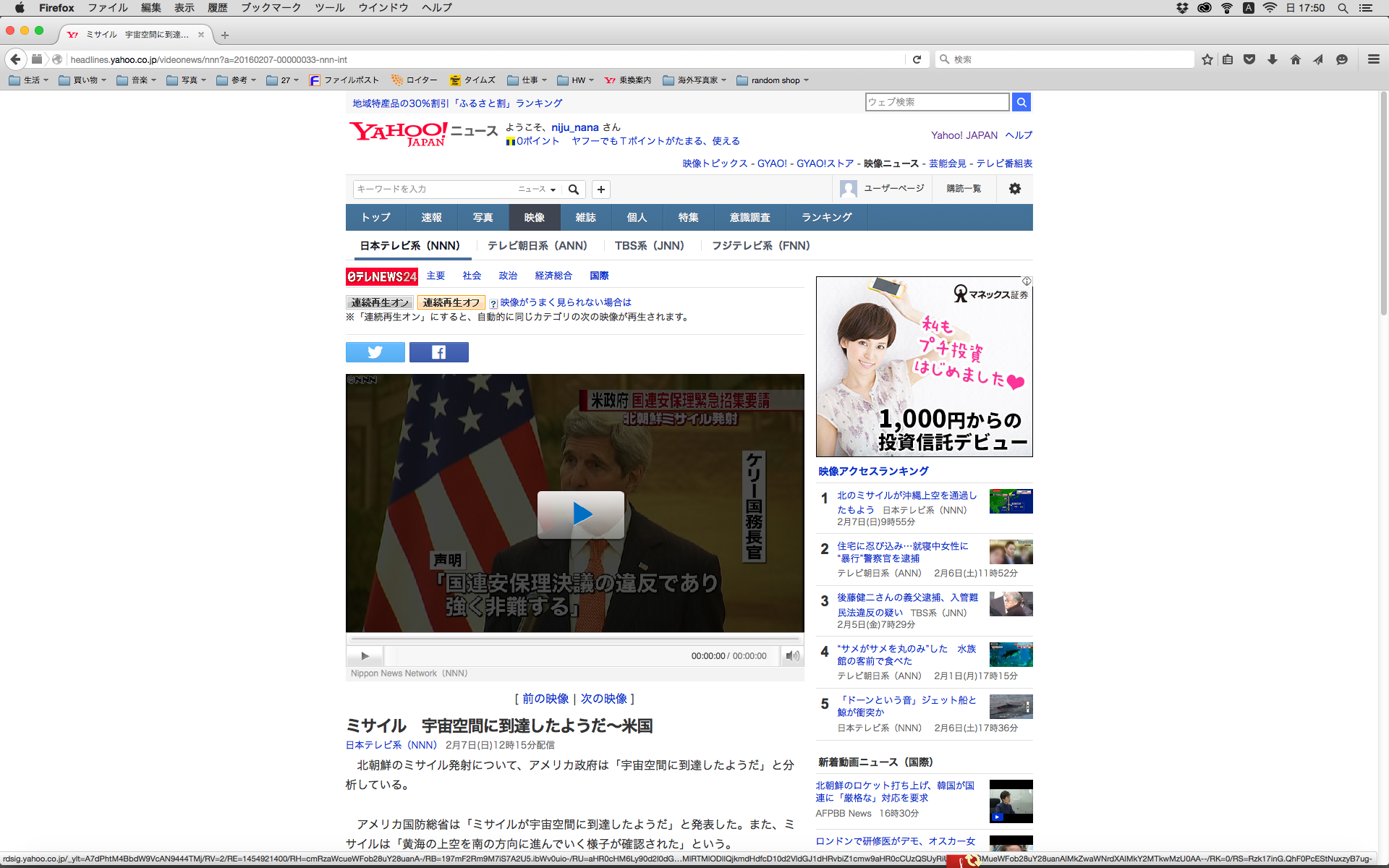Click the video seek progress bar
Viewport: 1389px width, 868px height.
pyautogui.click(x=575, y=639)
